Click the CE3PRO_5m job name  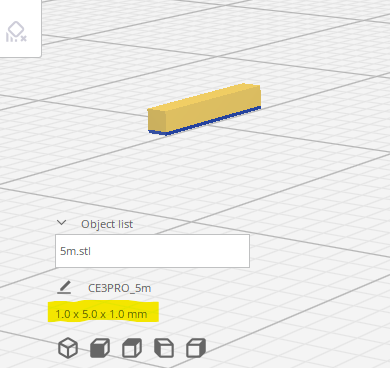119,288
